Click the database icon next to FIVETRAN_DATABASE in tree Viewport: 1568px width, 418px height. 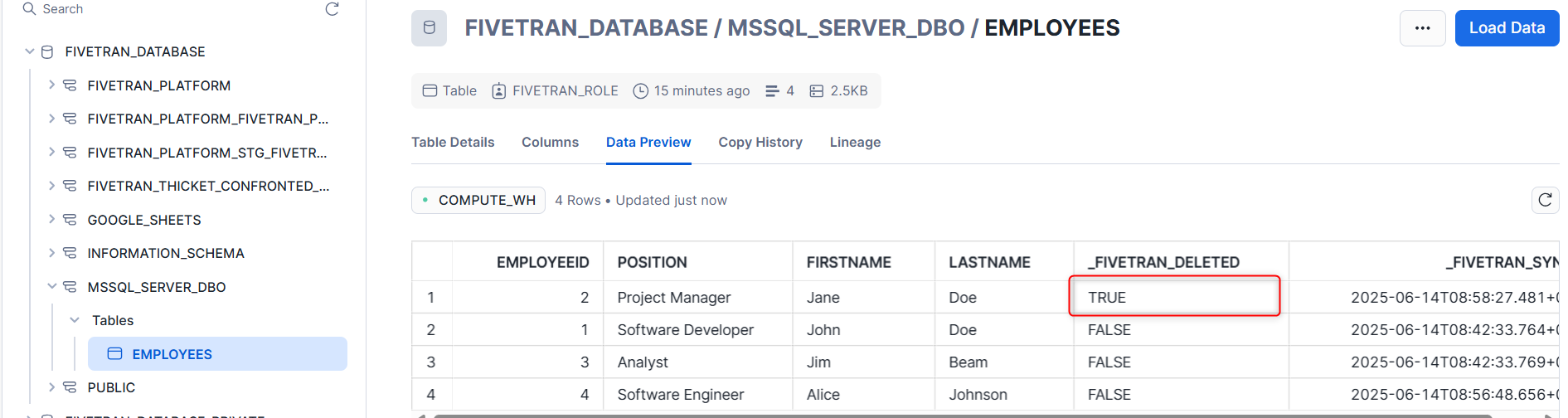[x=47, y=51]
